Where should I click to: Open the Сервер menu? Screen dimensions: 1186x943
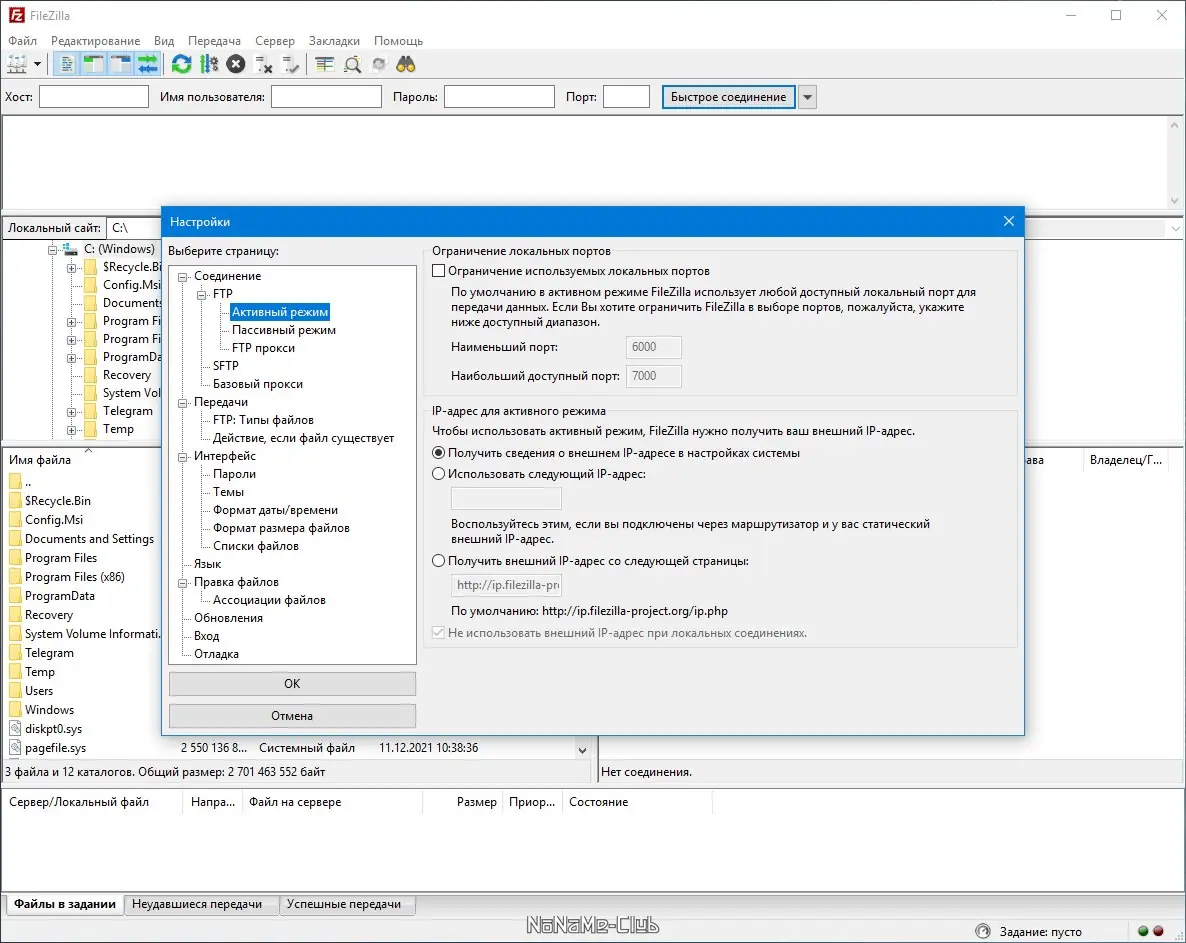(x=275, y=41)
